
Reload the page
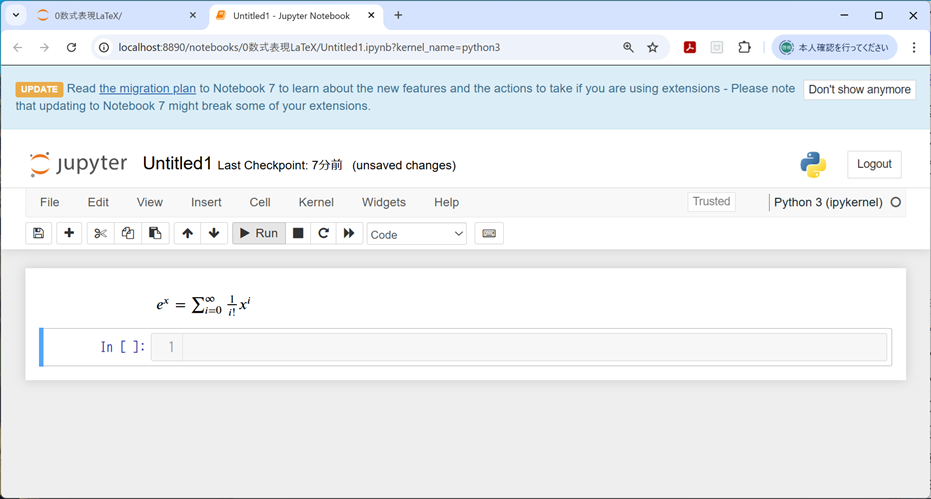(71, 48)
